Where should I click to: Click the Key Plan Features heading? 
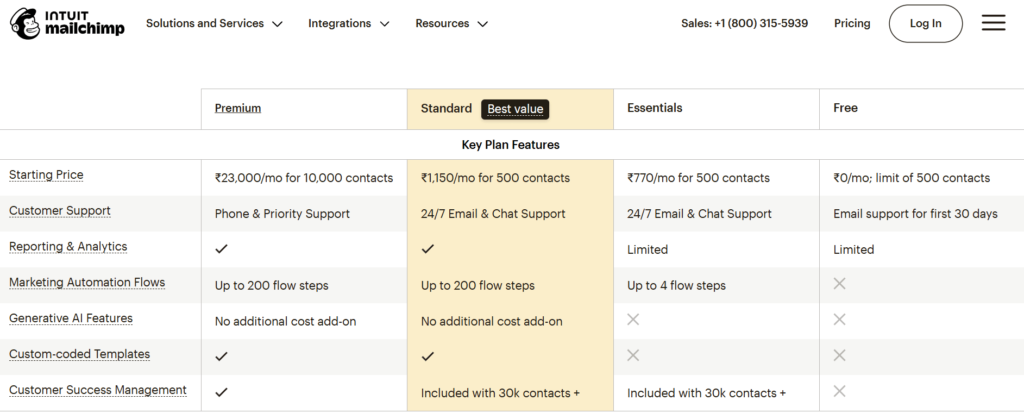511,145
